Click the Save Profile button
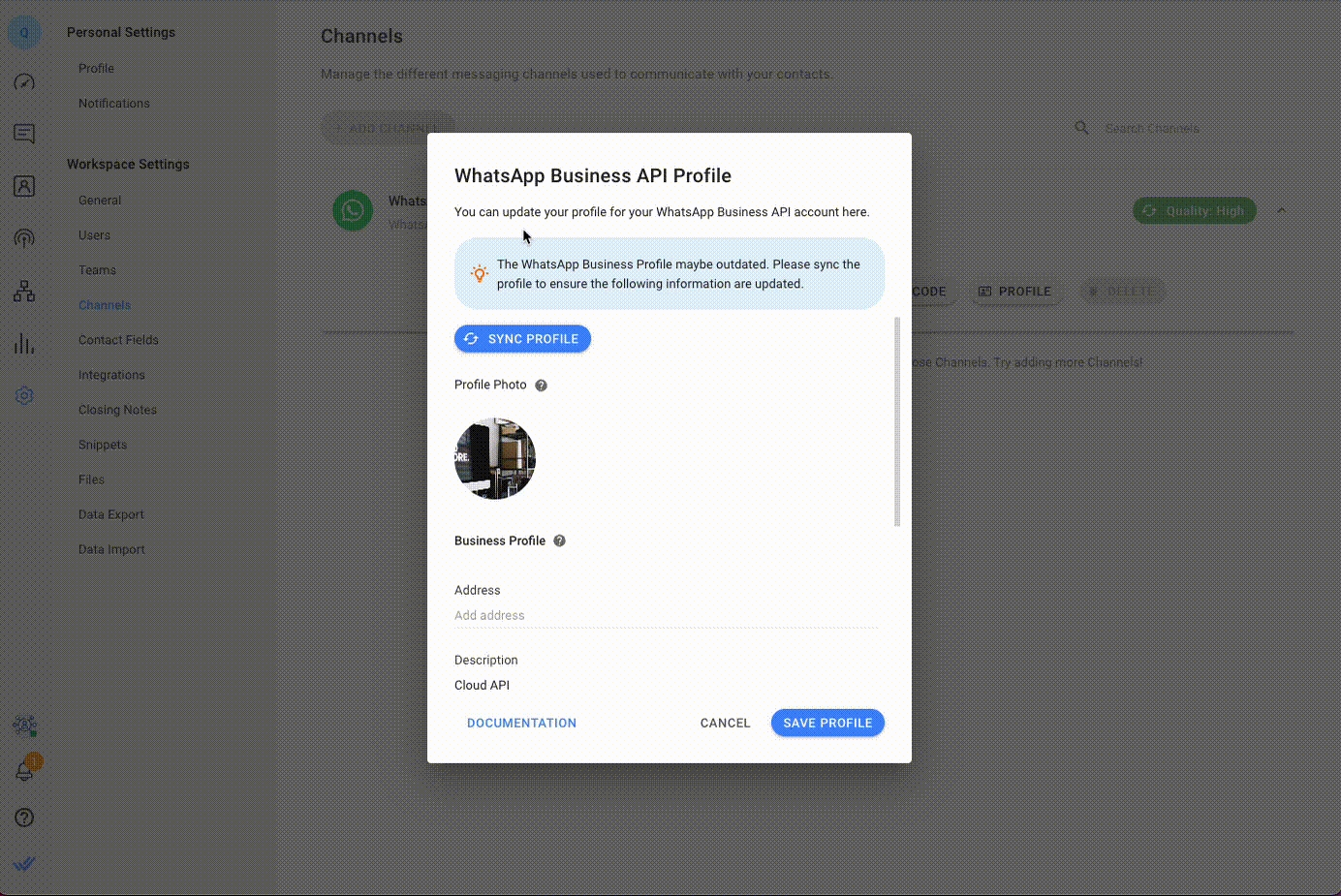 [827, 723]
